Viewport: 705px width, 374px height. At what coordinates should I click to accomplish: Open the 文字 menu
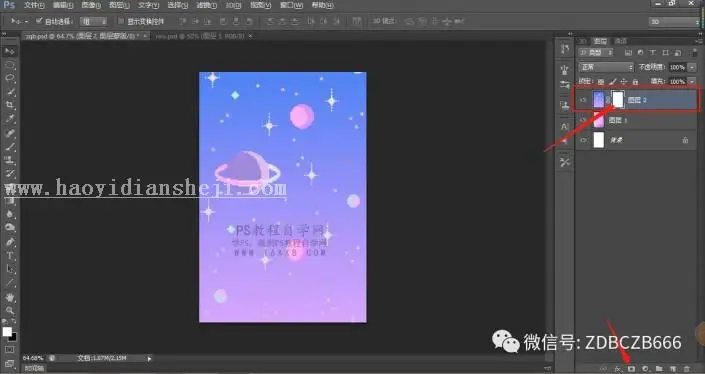[x=148, y=5]
